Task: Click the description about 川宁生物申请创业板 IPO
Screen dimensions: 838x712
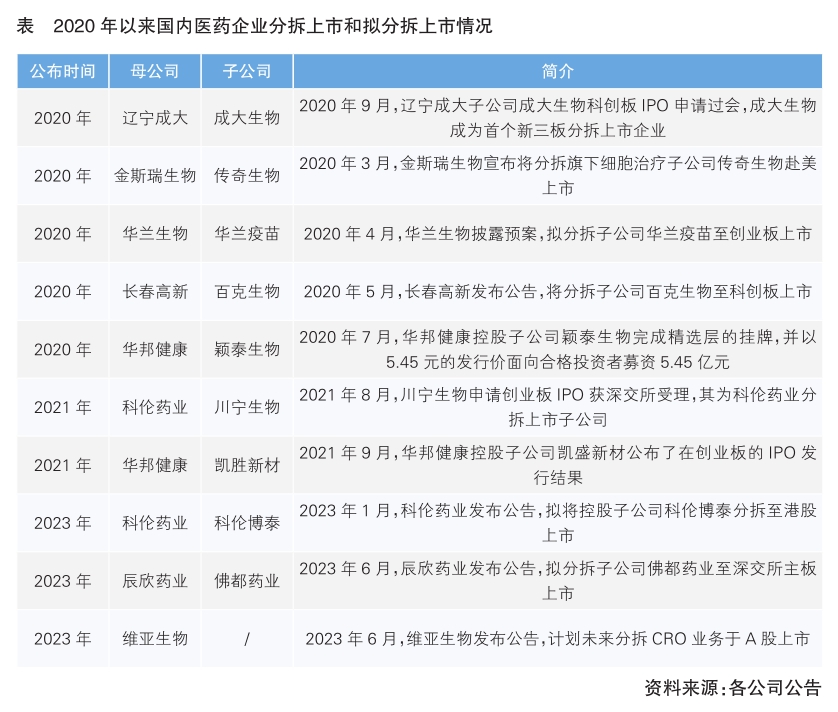Action: pos(557,407)
